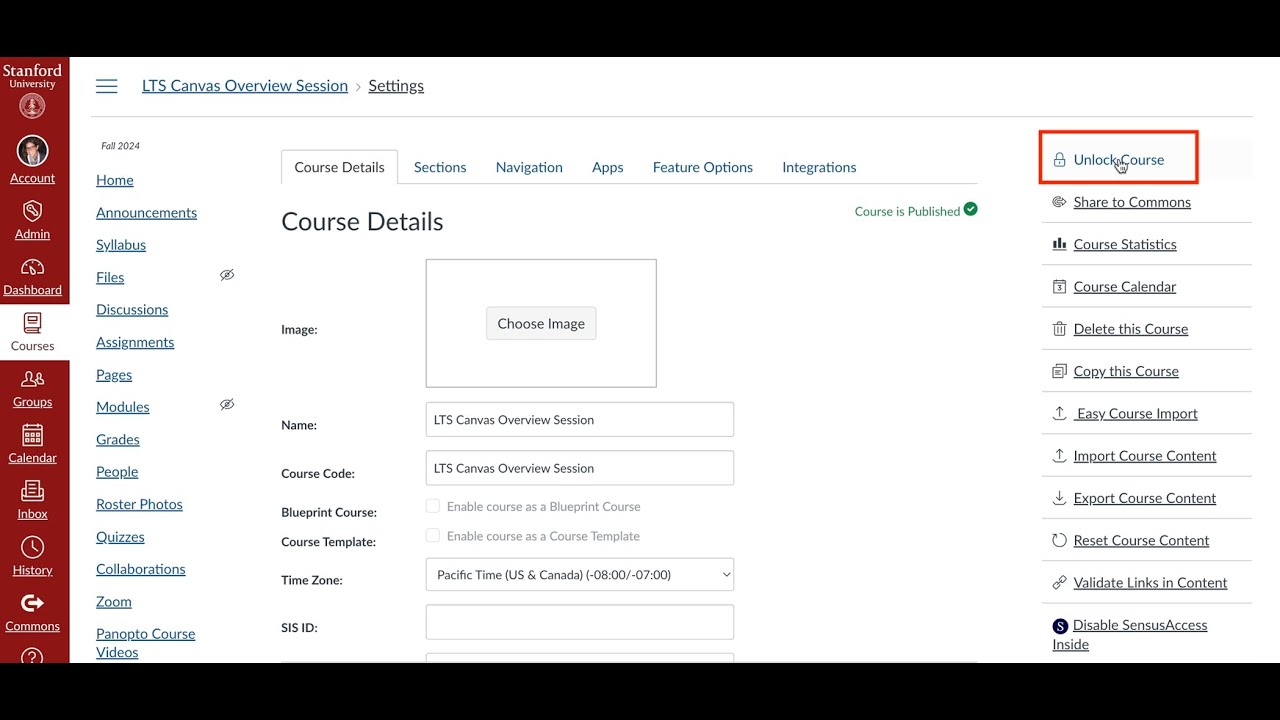The height and width of the screenshot is (720, 1280).
Task: Open Courses in the global sidebar
Action: click(32, 332)
